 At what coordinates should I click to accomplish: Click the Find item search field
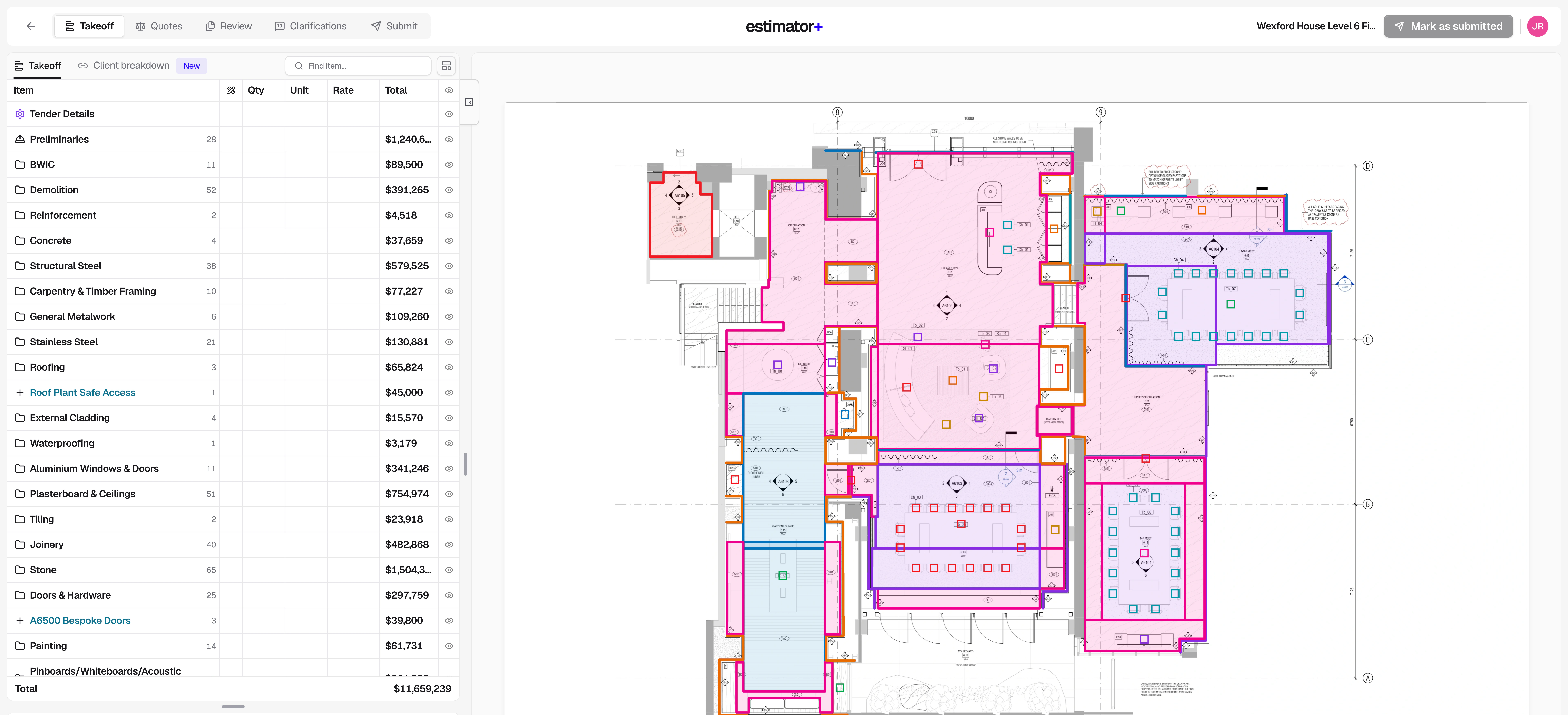click(358, 66)
